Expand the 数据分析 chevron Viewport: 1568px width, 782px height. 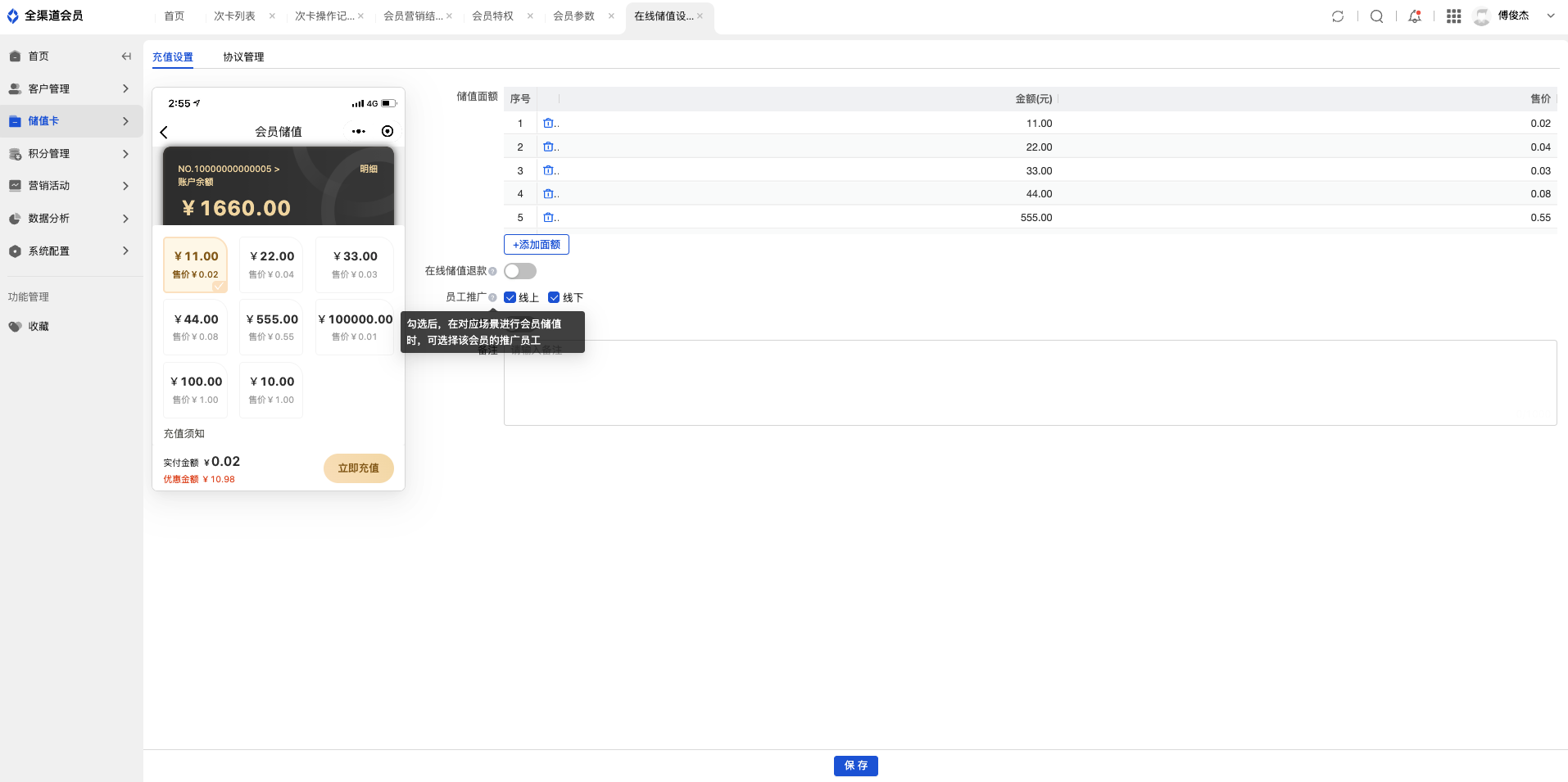coord(125,219)
